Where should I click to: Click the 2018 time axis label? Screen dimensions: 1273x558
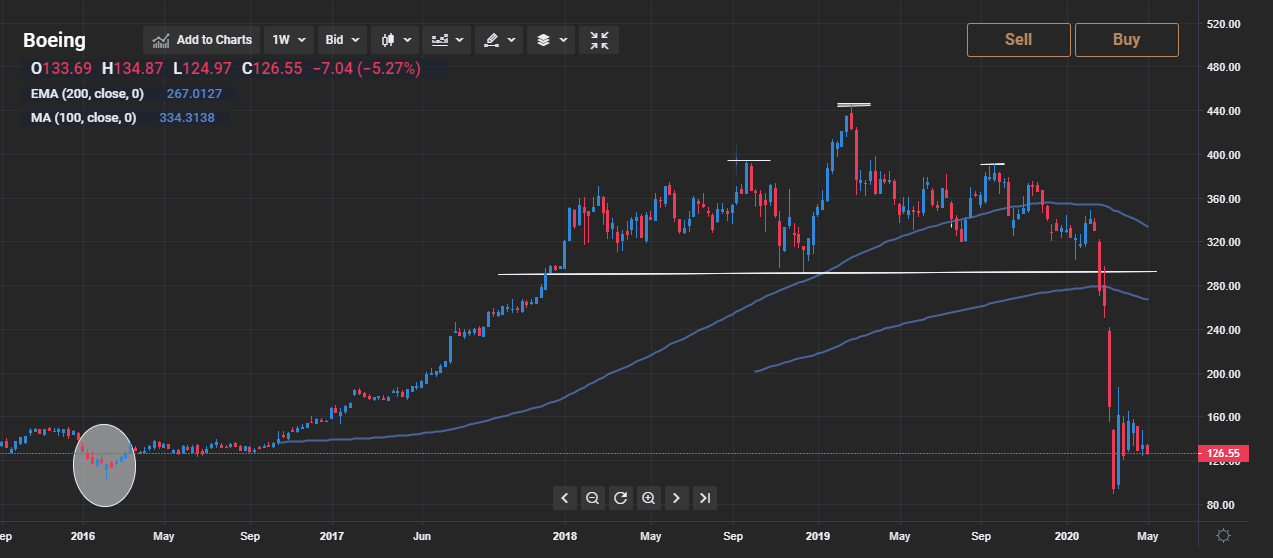[565, 536]
